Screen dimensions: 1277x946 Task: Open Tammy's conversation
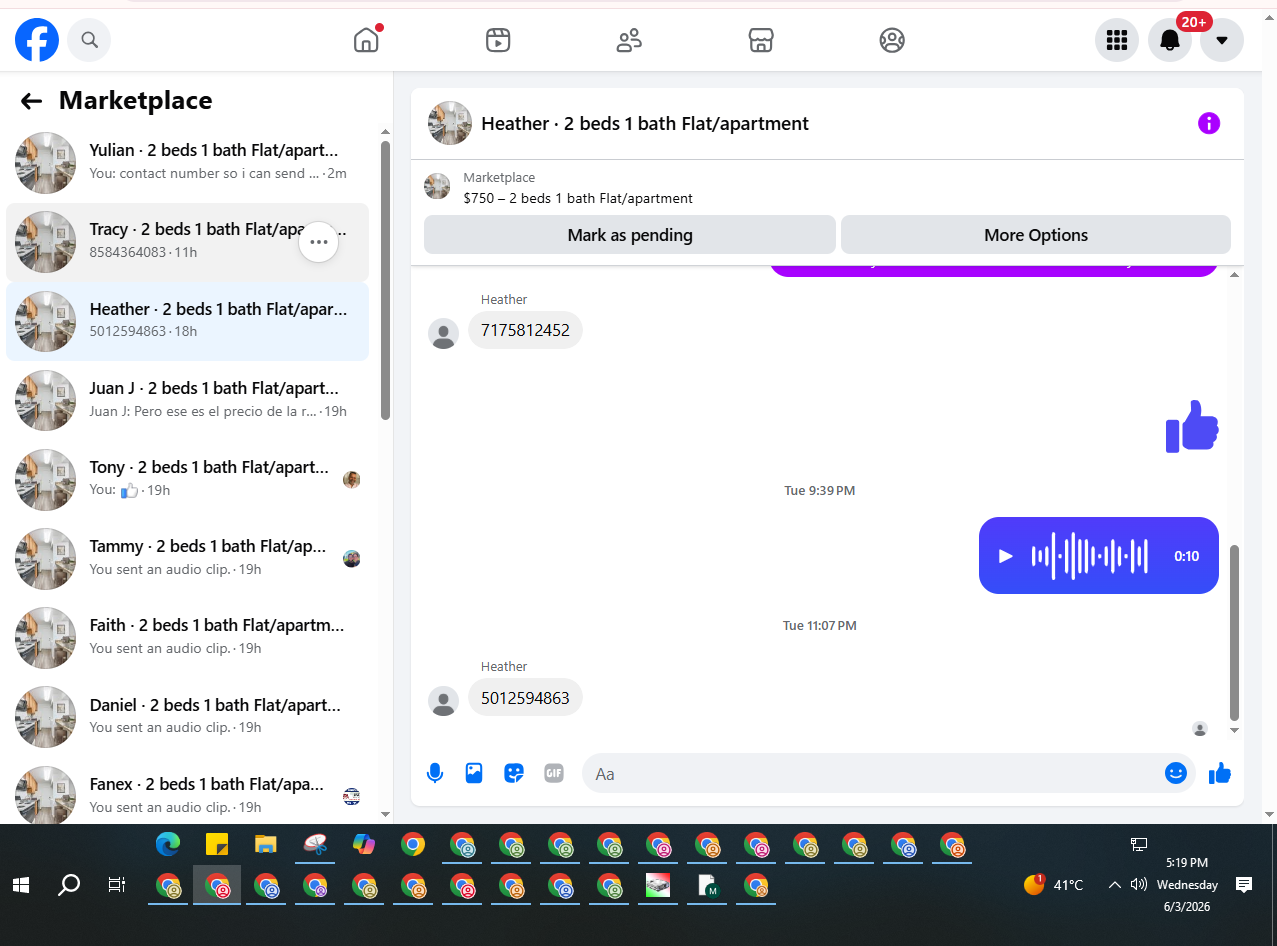click(187, 558)
